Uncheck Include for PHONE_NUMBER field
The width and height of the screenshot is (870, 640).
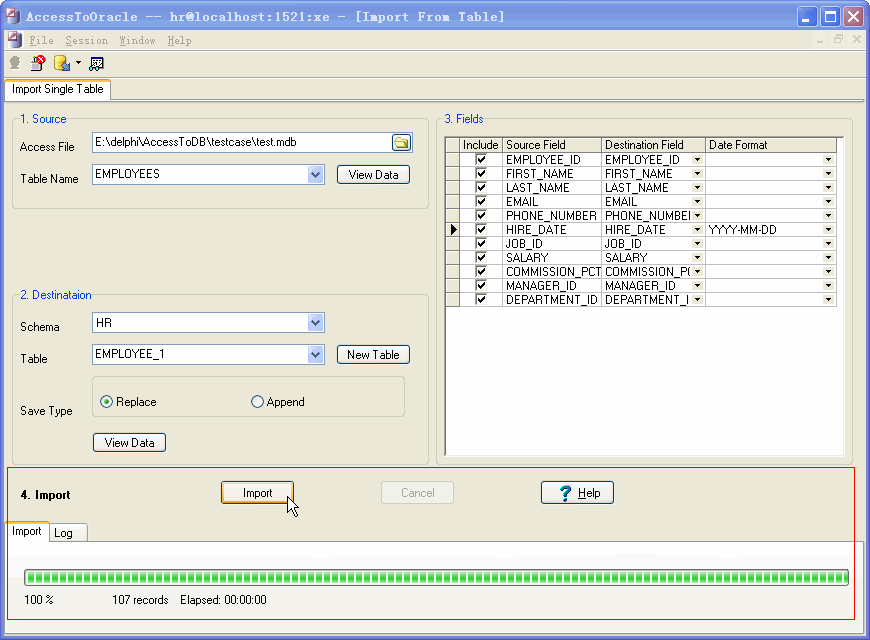pyautogui.click(x=481, y=215)
